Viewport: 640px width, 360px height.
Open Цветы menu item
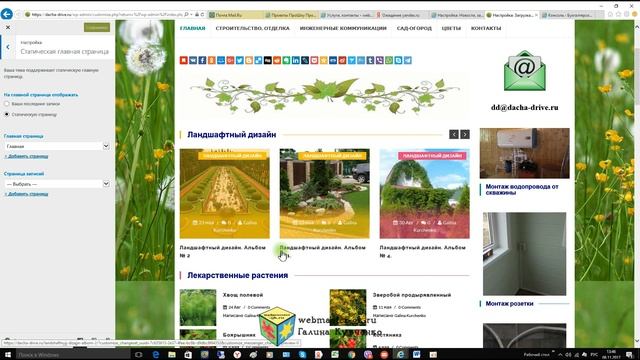tap(451, 28)
